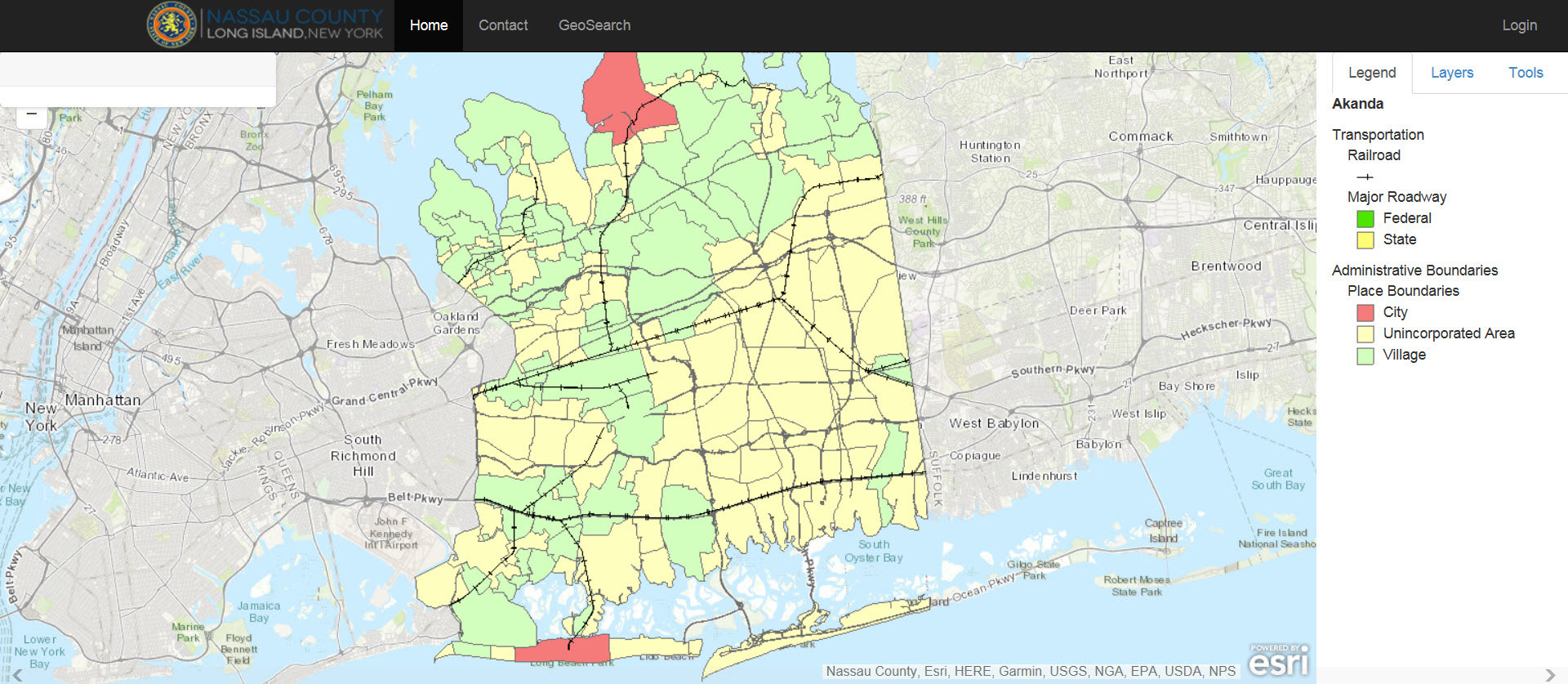Select the Legend tab
1568x684 pixels.
[x=1371, y=73]
